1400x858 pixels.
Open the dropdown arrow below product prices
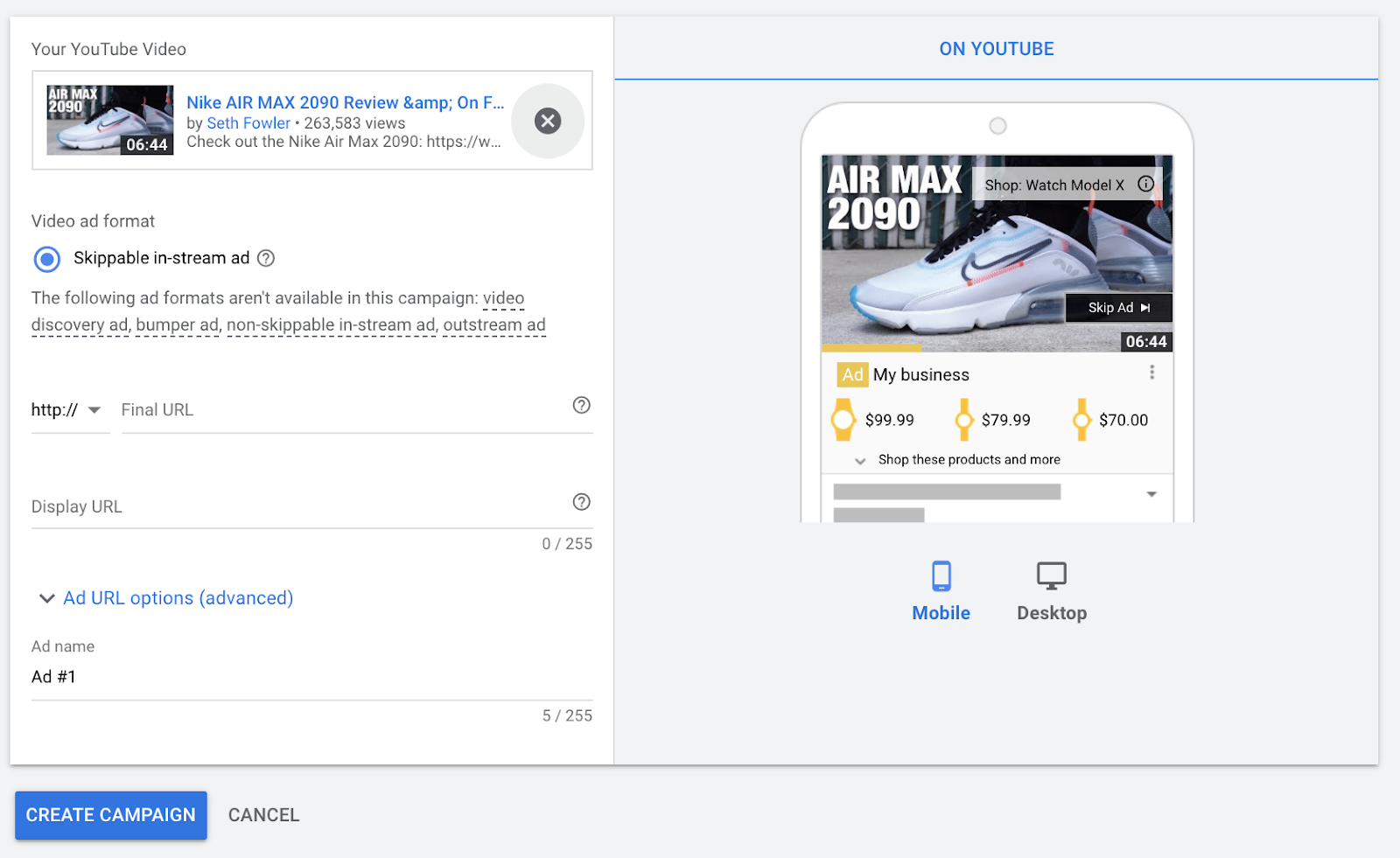click(1151, 494)
